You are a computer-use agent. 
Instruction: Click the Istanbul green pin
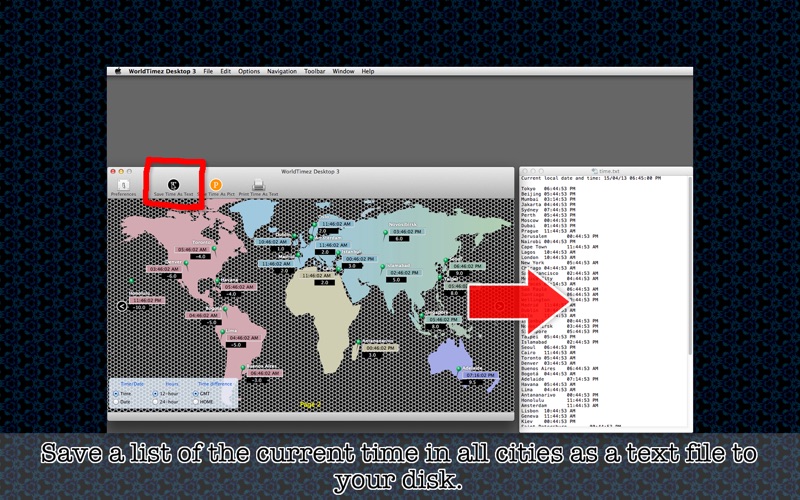coord(338,253)
